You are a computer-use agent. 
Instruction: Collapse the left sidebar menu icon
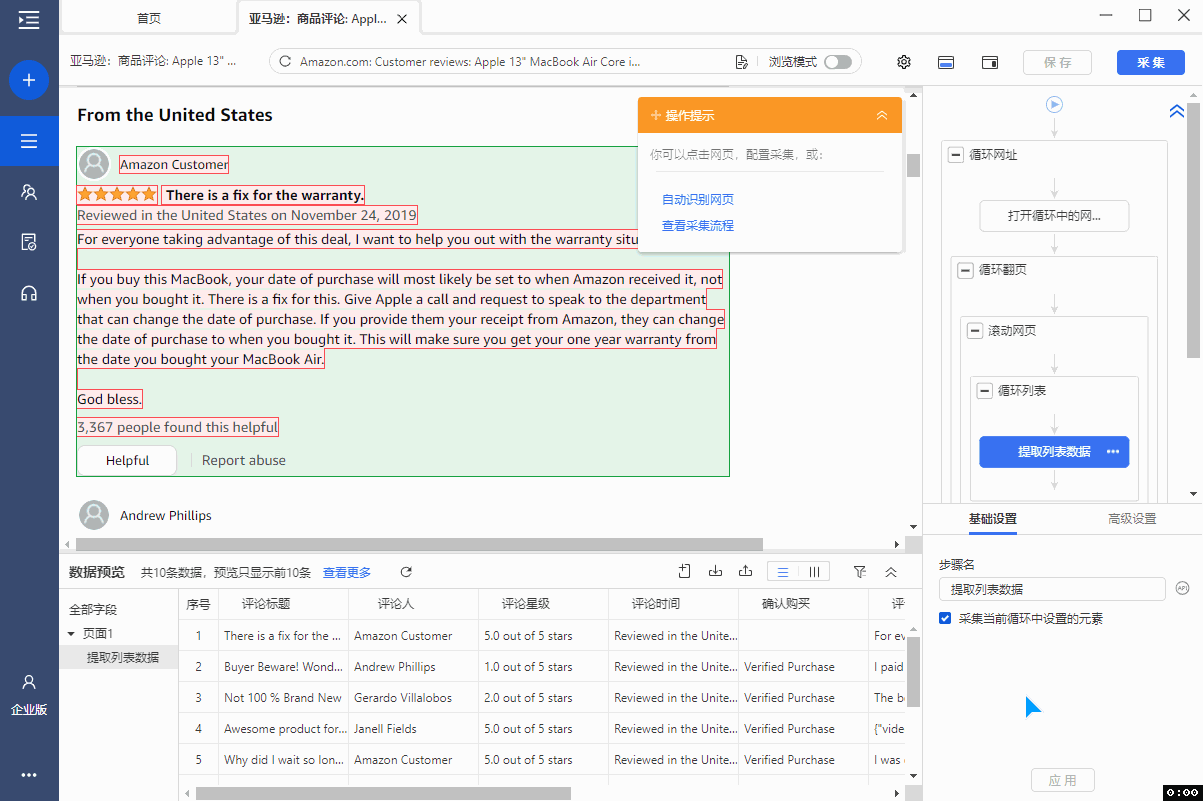29,19
